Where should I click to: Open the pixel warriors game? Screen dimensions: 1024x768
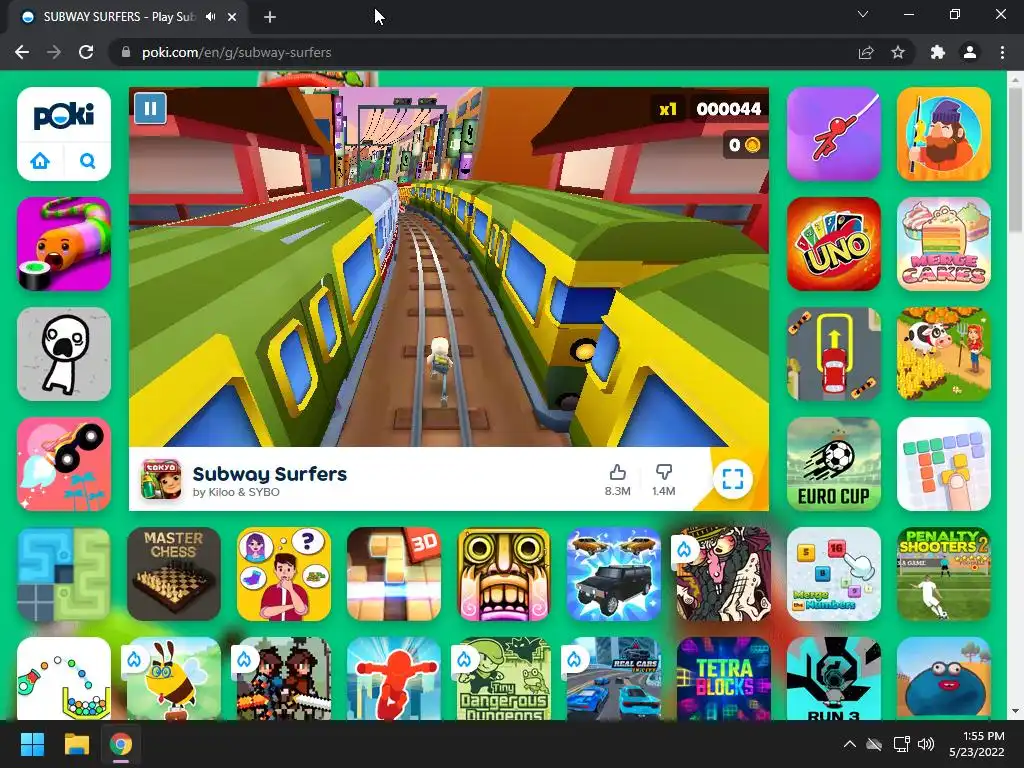283,679
